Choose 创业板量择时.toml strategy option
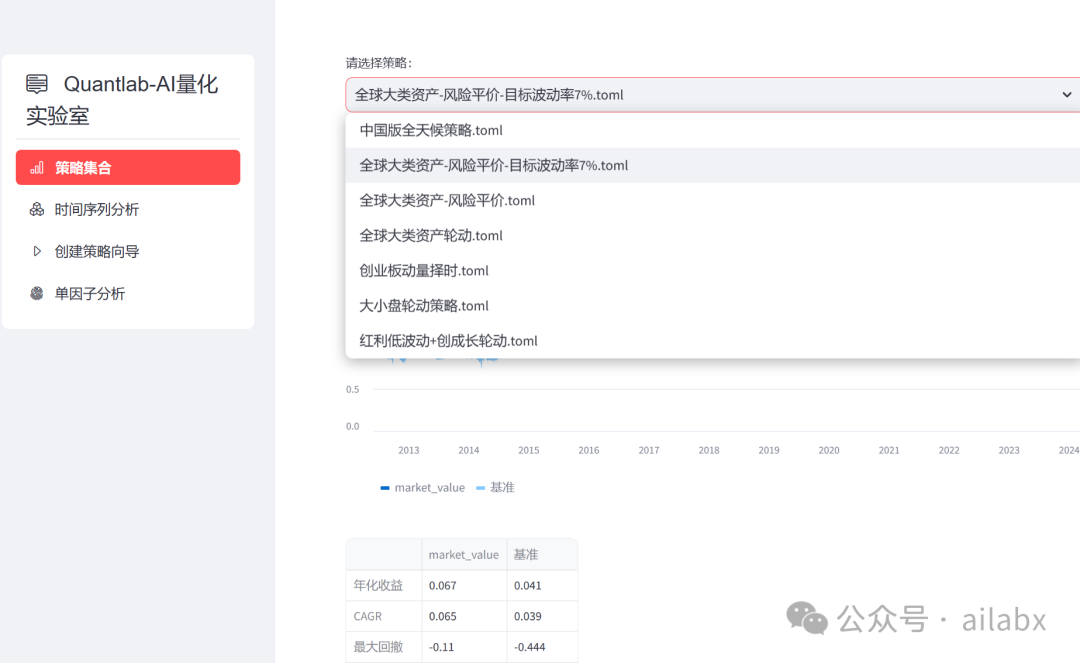Screen dimensions: 1080x663 click(x=424, y=270)
